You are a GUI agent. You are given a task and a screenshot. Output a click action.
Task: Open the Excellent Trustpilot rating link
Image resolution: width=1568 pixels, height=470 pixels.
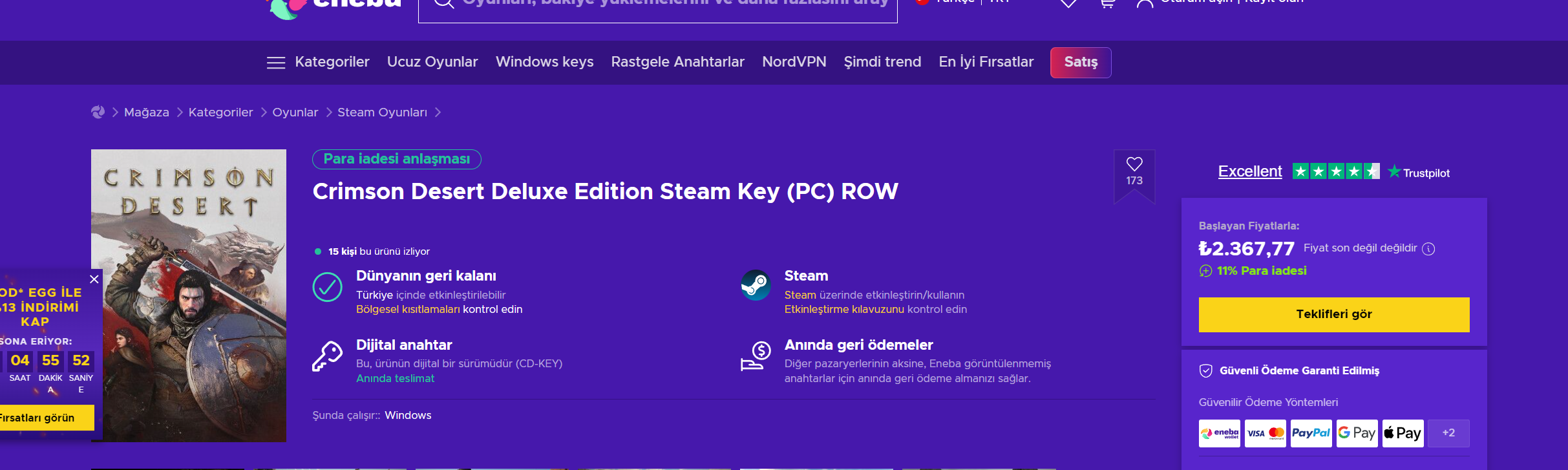(1250, 171)
